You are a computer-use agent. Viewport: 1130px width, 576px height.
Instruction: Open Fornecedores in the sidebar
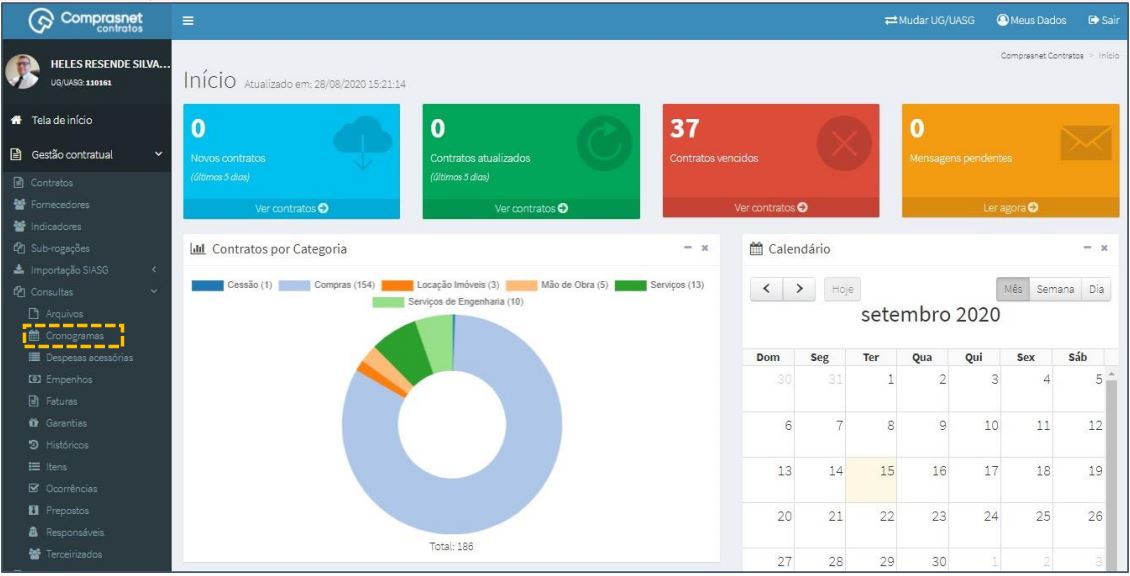coord(60,204)
